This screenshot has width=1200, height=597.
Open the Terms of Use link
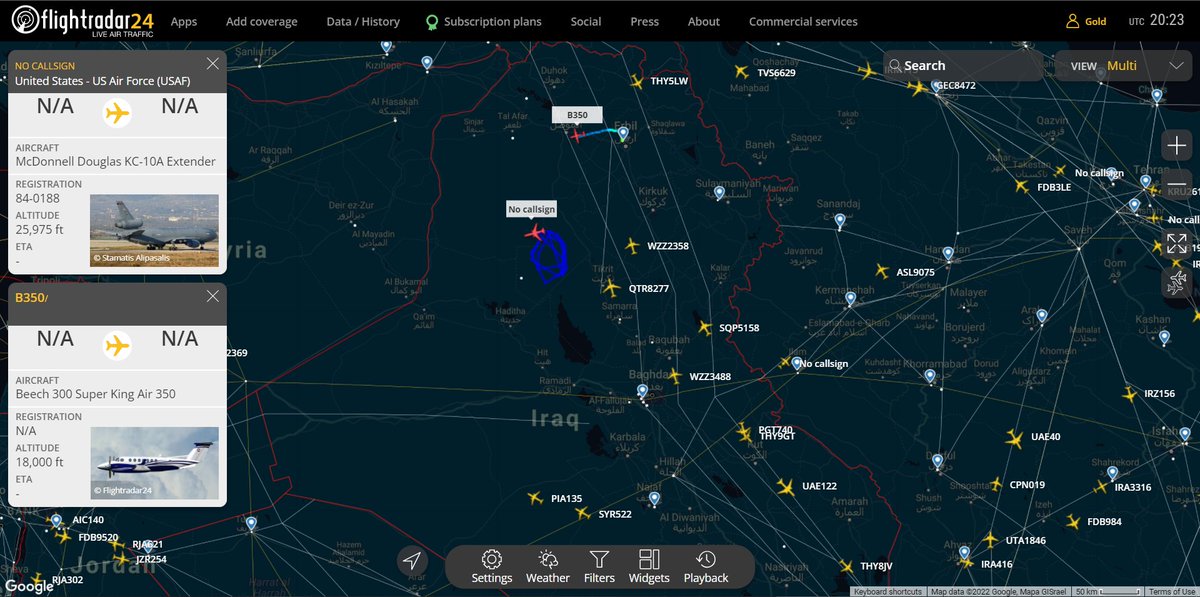[1172, 592]
